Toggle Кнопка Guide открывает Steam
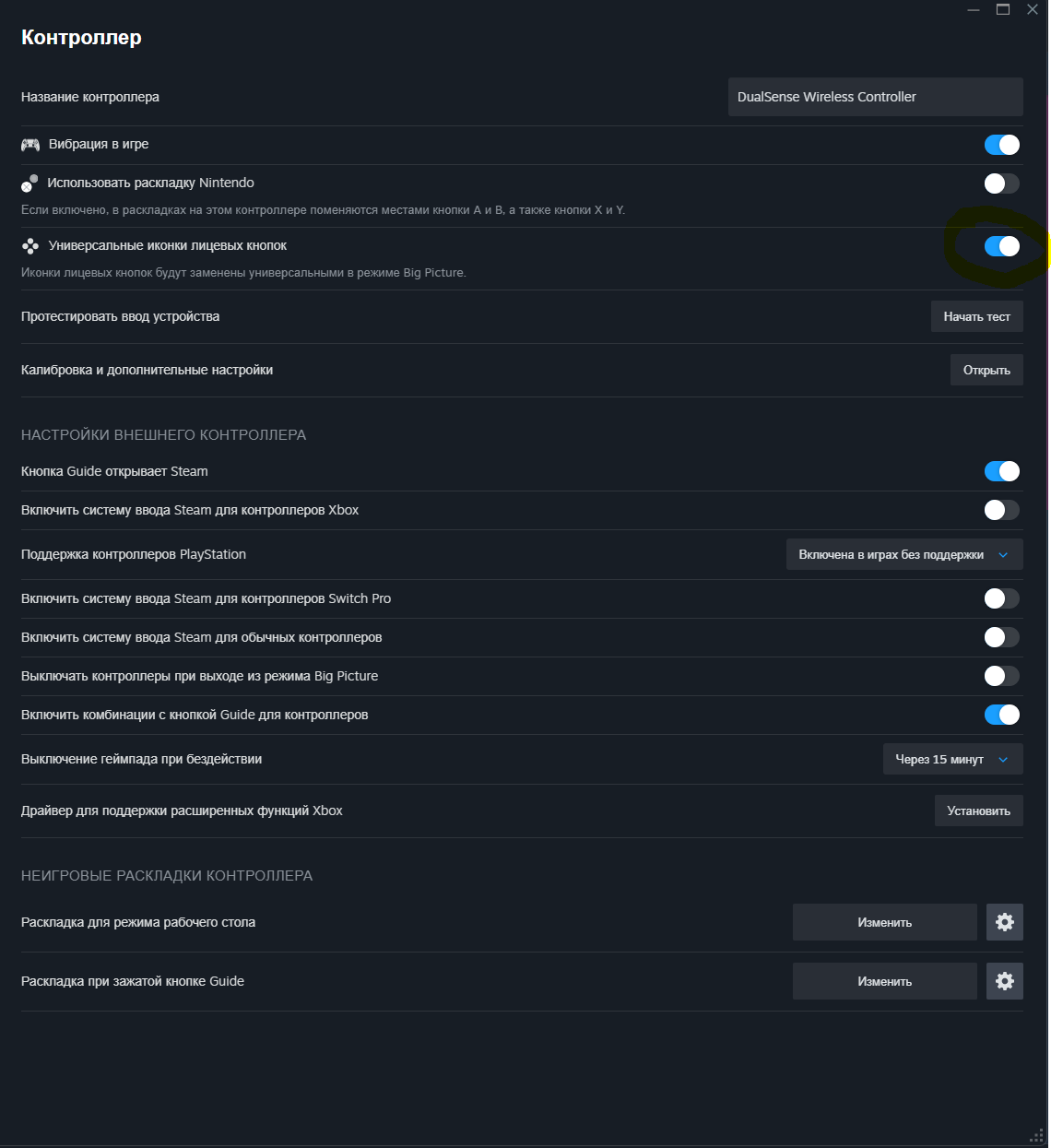This screenshot has height=1148, width=1051. (1002, 471)
